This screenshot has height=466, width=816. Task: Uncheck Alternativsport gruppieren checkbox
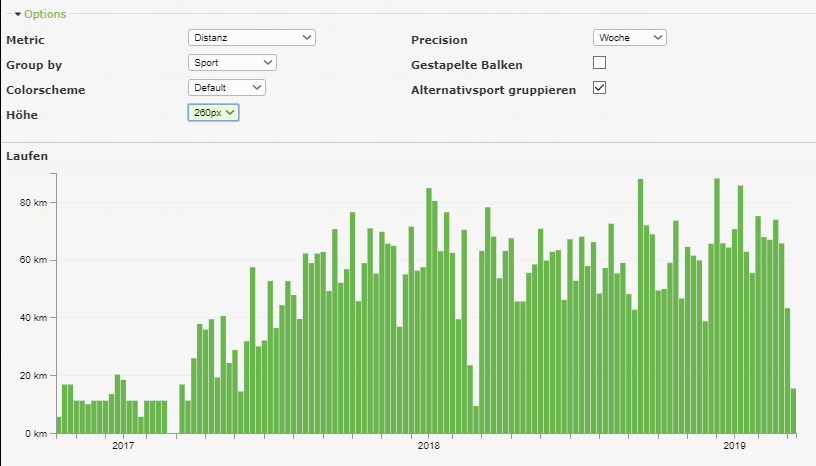[599, 88]
